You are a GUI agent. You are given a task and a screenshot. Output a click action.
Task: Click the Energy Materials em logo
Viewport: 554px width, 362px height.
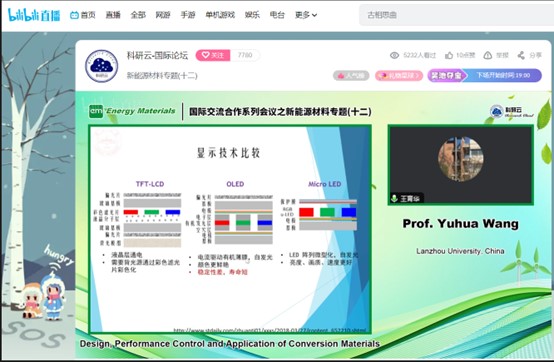coord(96,111)
